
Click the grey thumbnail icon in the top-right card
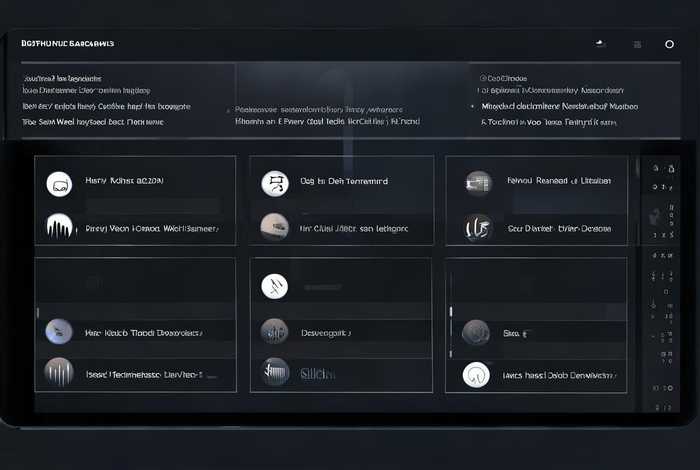tap(478, 182)
